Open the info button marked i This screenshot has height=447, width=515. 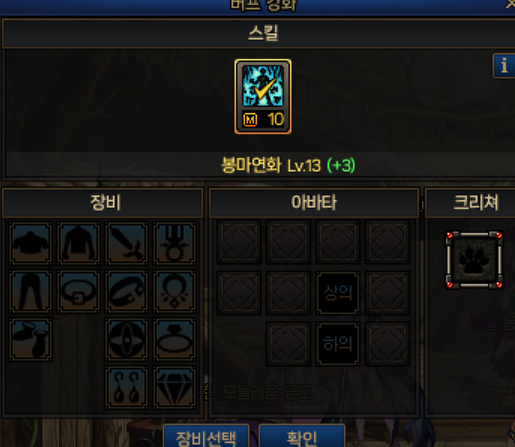pos(504,66)
